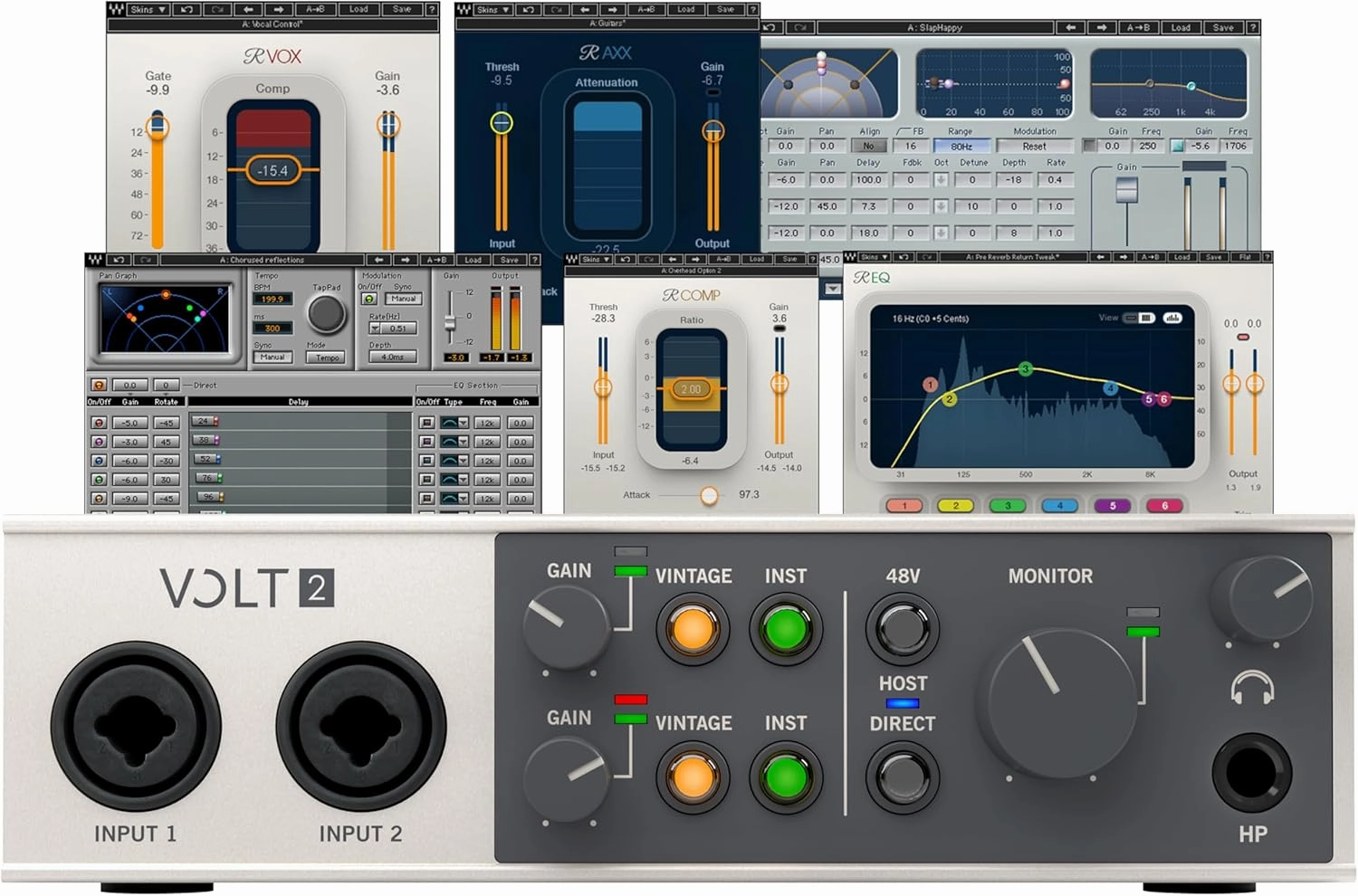Show the REQ spectrum analyzer icon
The width and height of the screenshot is (1358, 896).
[1172, 318]
